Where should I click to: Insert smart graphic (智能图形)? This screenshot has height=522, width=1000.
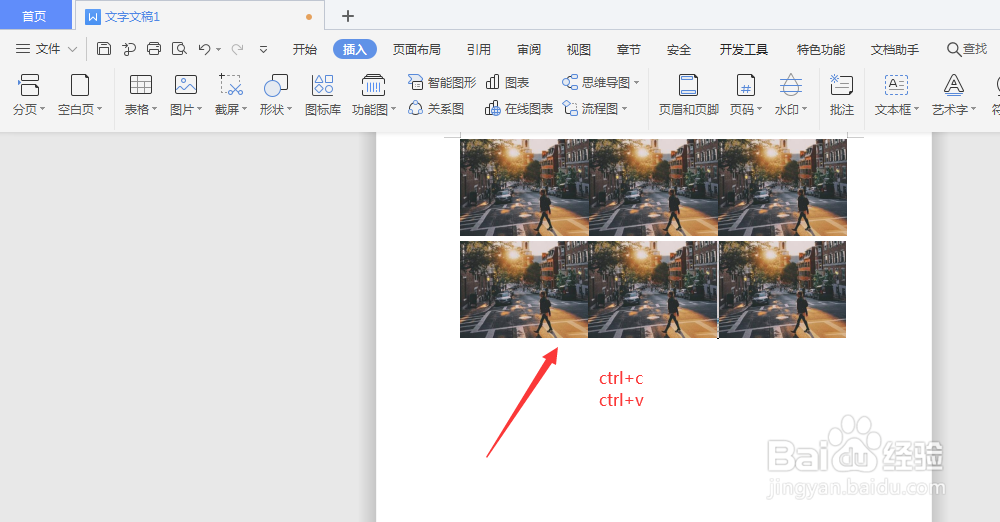point(442,82)
